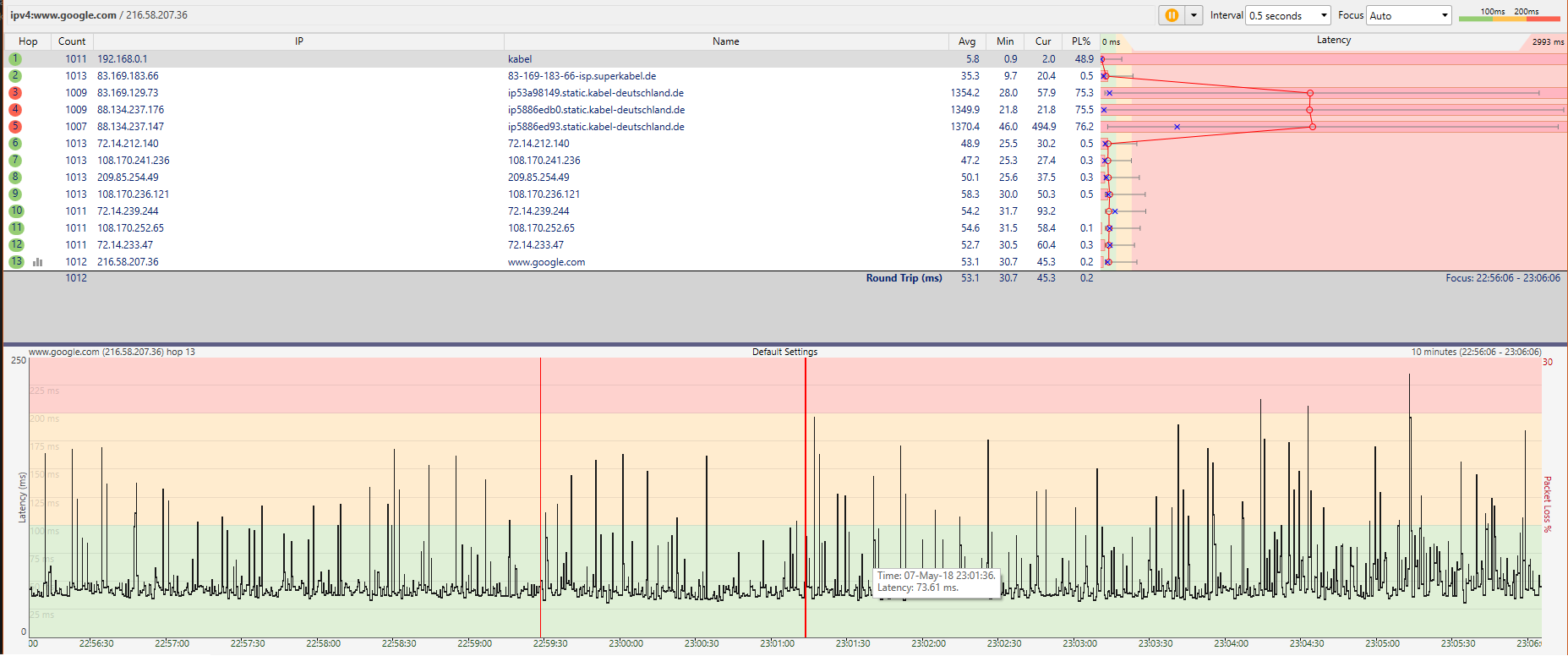Click the Latency column header

(1333, 41)
